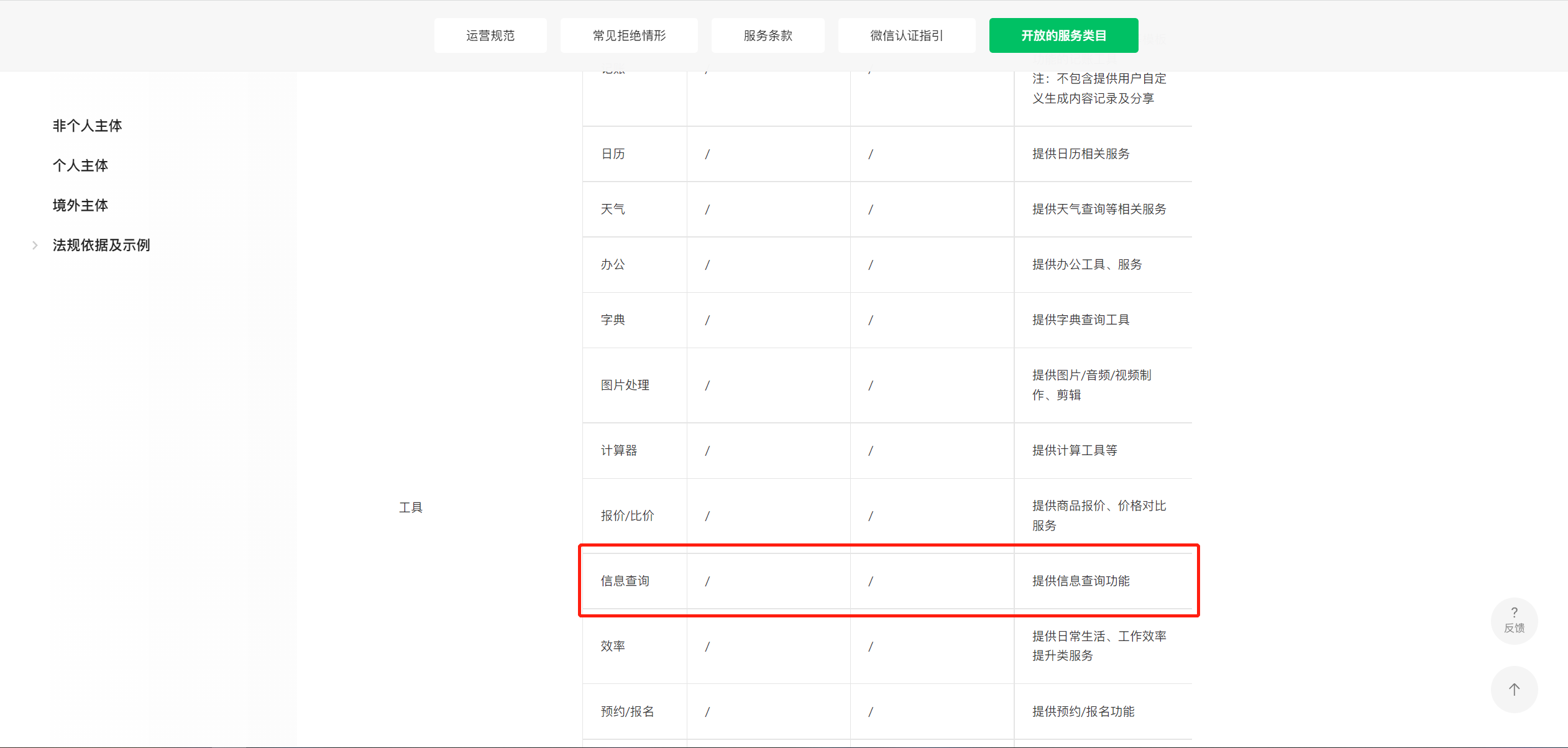Open the 法规依据及示例 sidebar item
Image resolution: width=1568 pixels, height=748 pixels.
[101, 245]
